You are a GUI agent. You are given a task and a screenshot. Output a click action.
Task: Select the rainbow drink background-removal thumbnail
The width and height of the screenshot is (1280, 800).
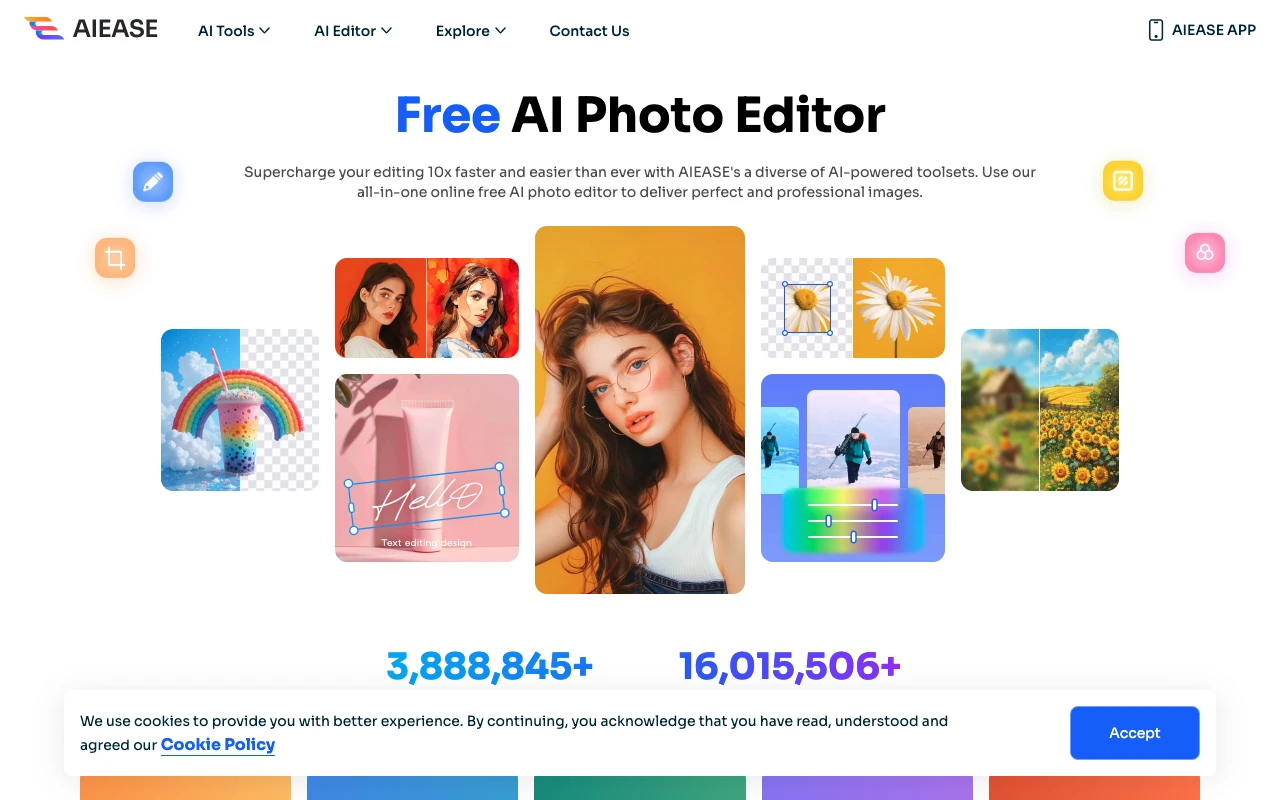[x=240, y=410]
